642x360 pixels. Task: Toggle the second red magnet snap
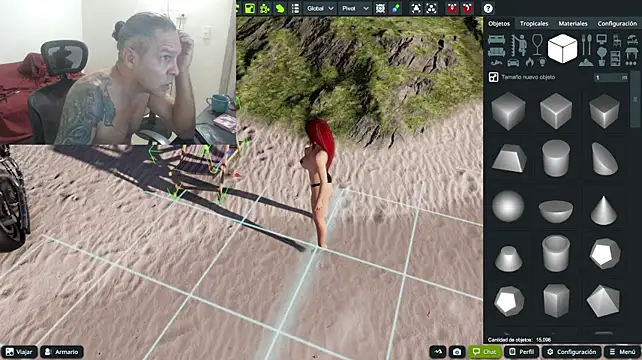point(467,8)
